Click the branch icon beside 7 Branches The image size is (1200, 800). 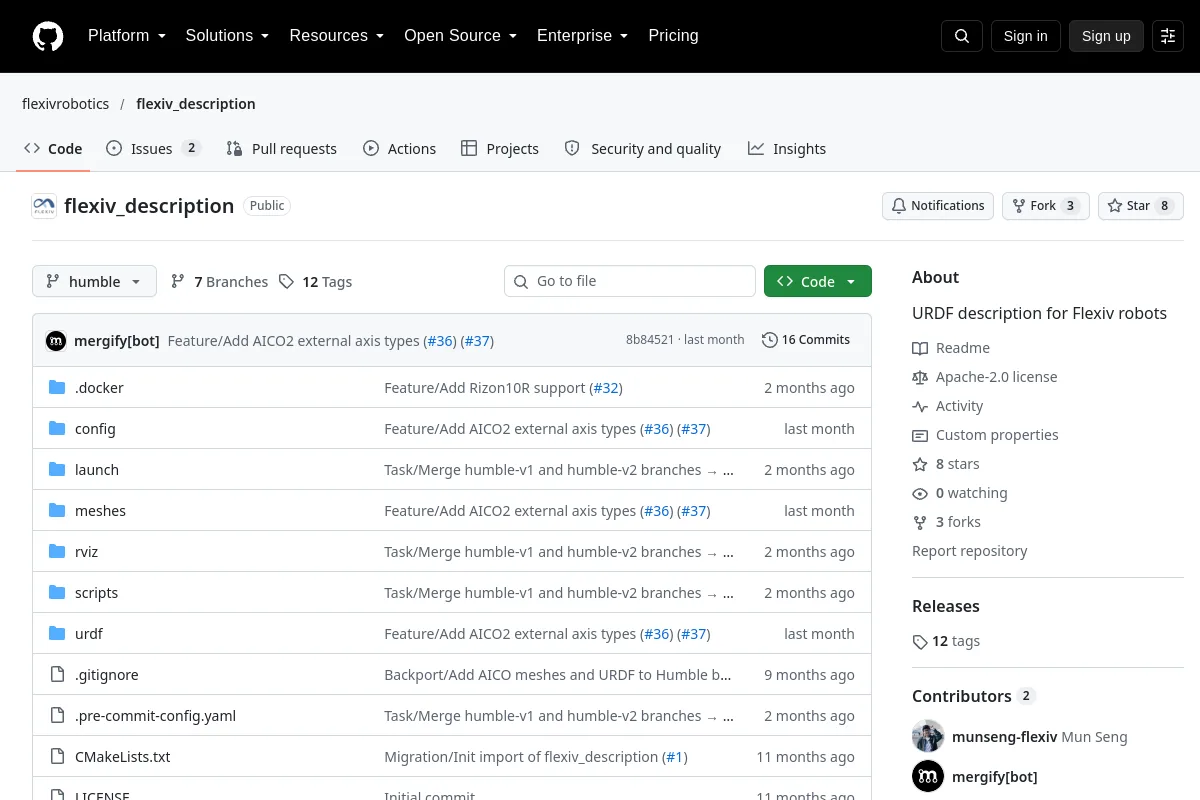point(178,282)
